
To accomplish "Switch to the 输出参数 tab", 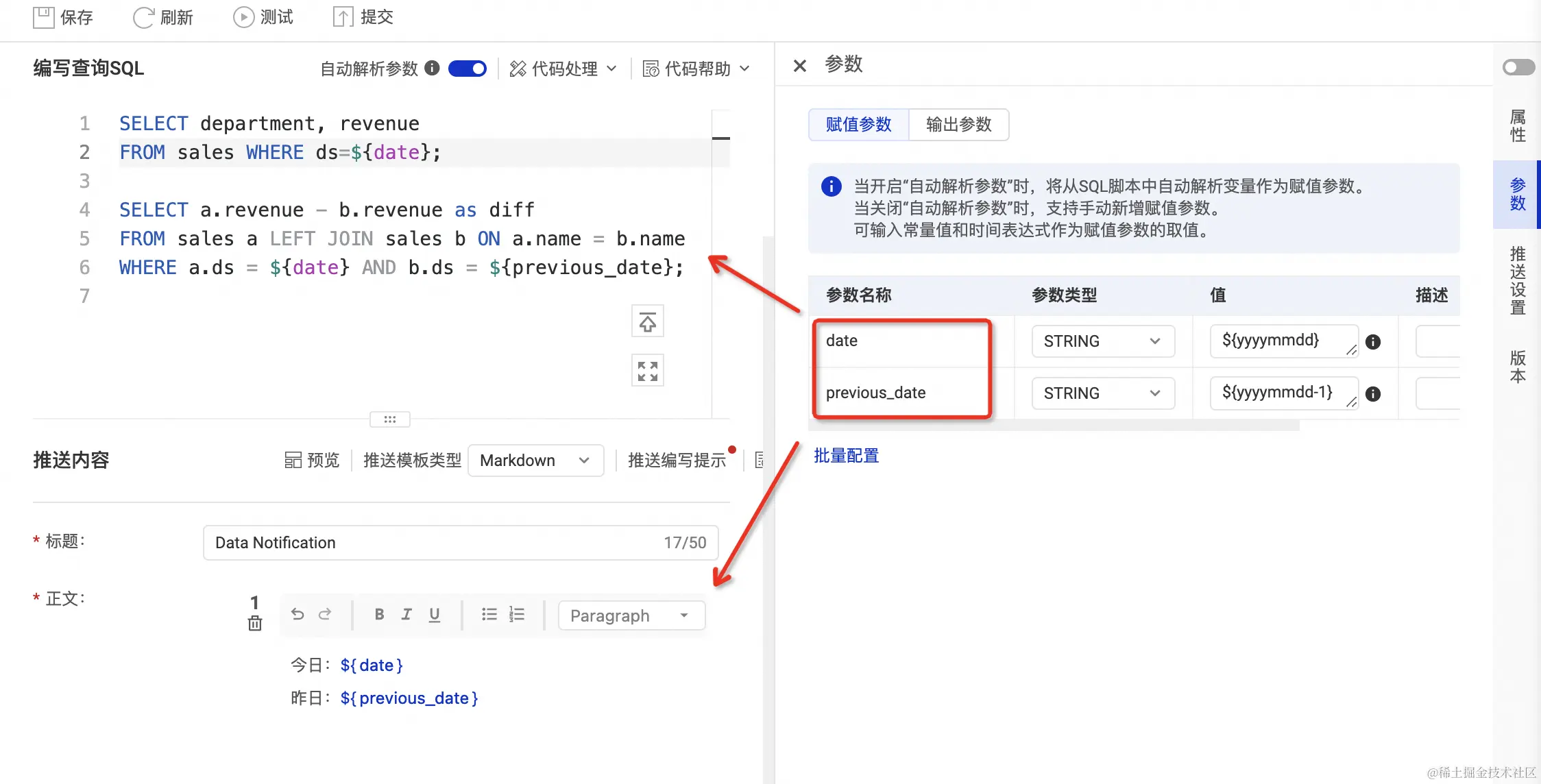I will (x=958, y=125).
